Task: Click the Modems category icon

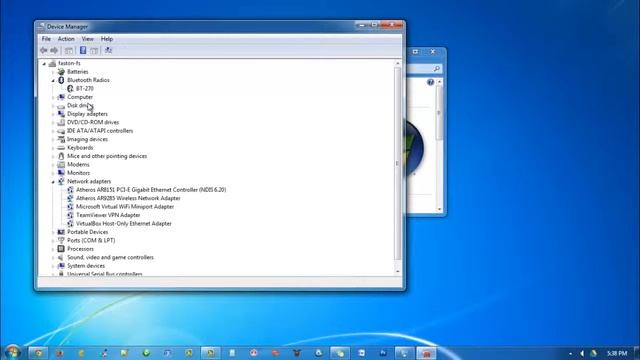Action: tap(61, 164)
